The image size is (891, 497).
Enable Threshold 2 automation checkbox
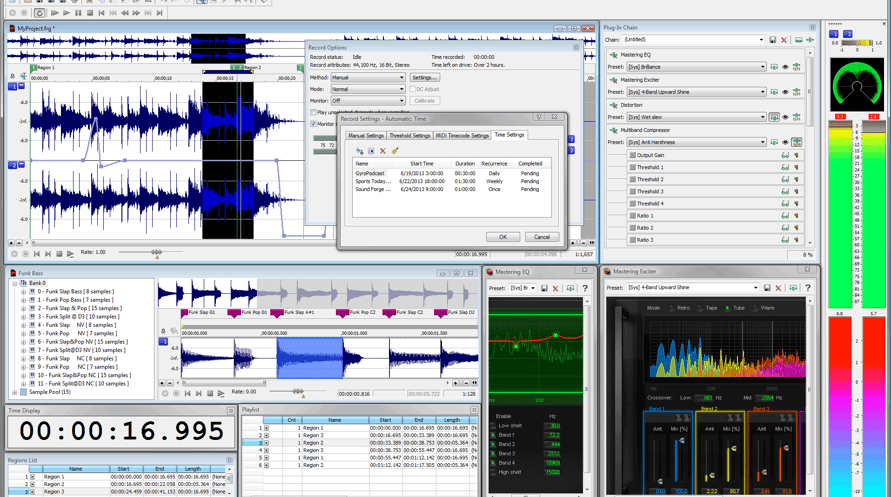tap(632, 179)
